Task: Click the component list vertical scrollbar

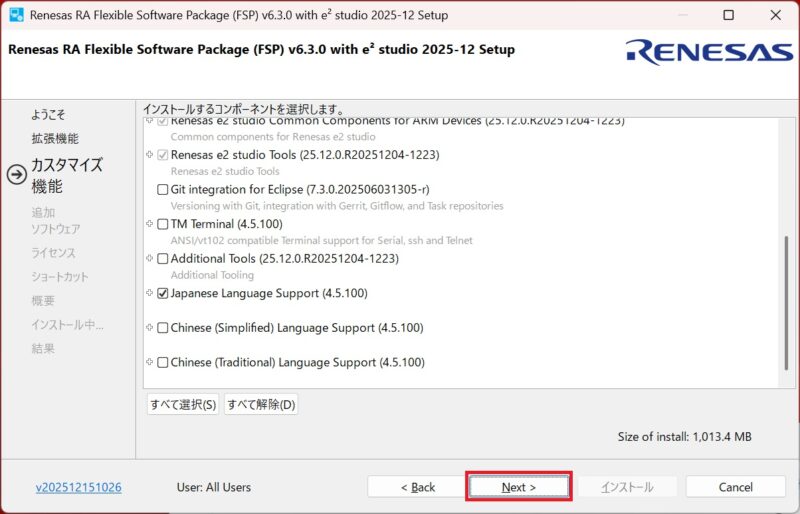Action: click(786, 303)
